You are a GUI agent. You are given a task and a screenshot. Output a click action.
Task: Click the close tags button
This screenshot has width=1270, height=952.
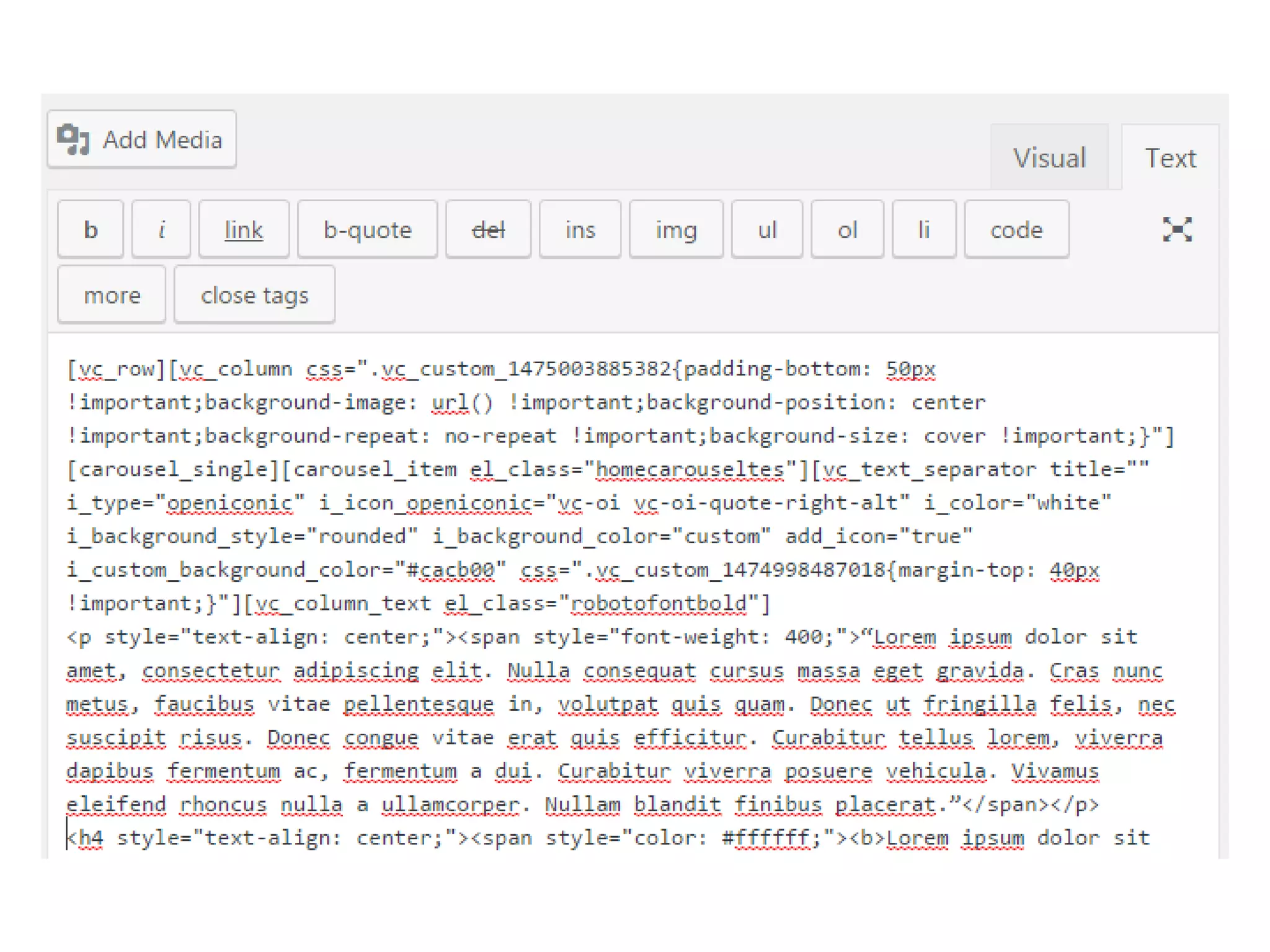coord(254,295)
